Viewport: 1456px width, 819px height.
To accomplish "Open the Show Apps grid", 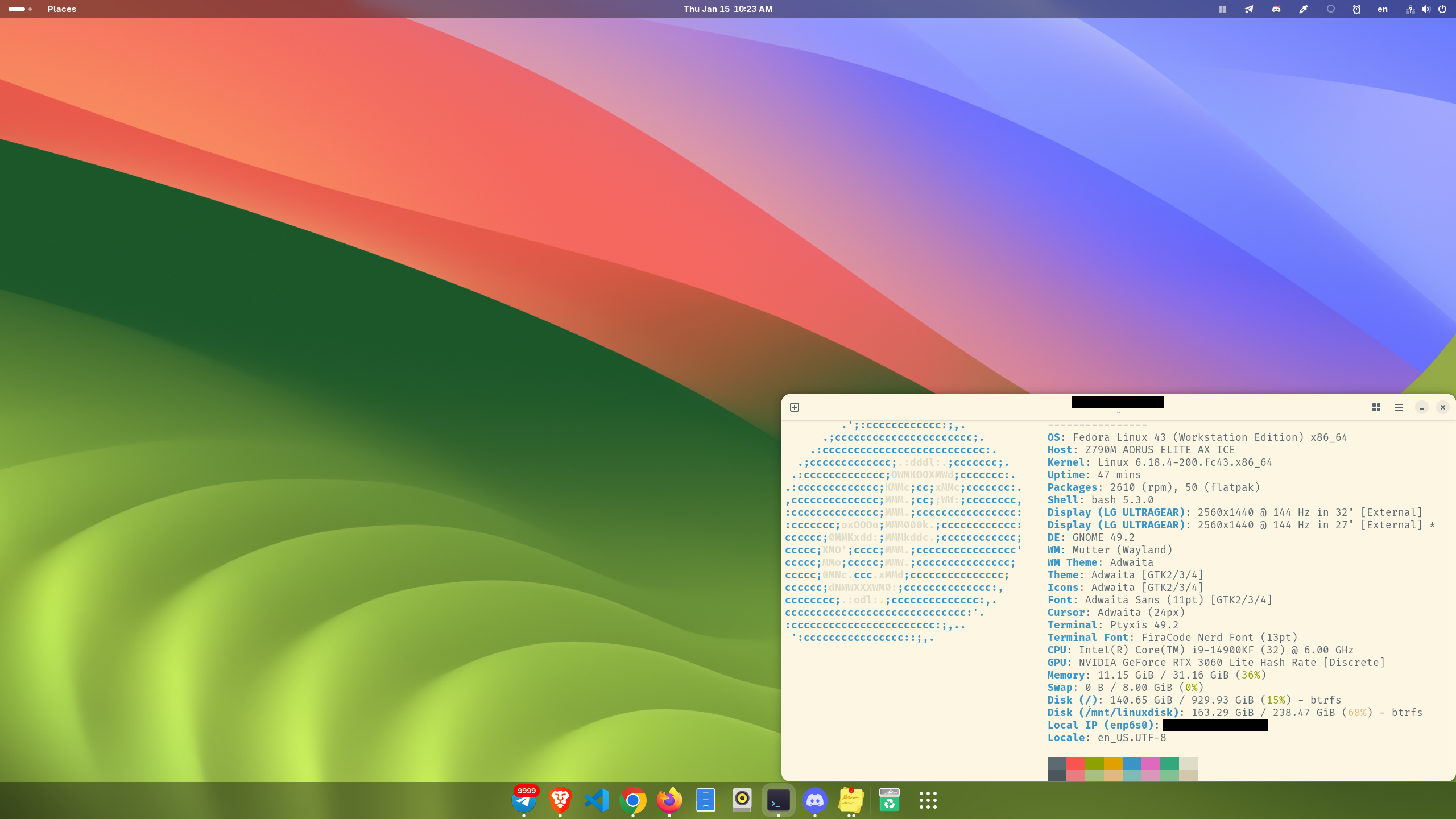I will pos(928,800).
